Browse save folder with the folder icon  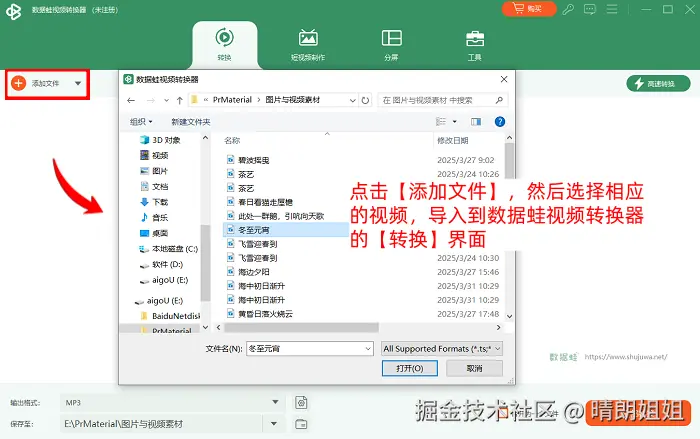pyautogui.click(x=301, y=424)
